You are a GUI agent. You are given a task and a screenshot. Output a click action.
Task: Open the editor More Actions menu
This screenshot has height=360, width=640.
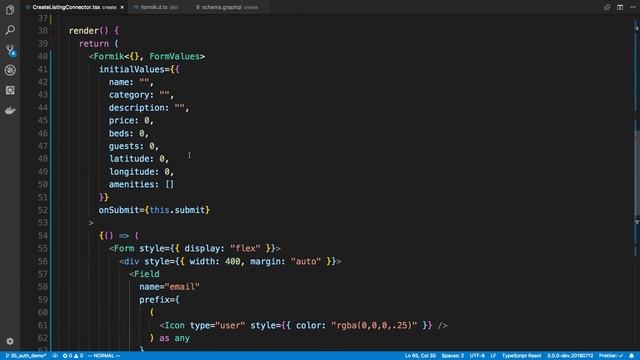(633, 7)
